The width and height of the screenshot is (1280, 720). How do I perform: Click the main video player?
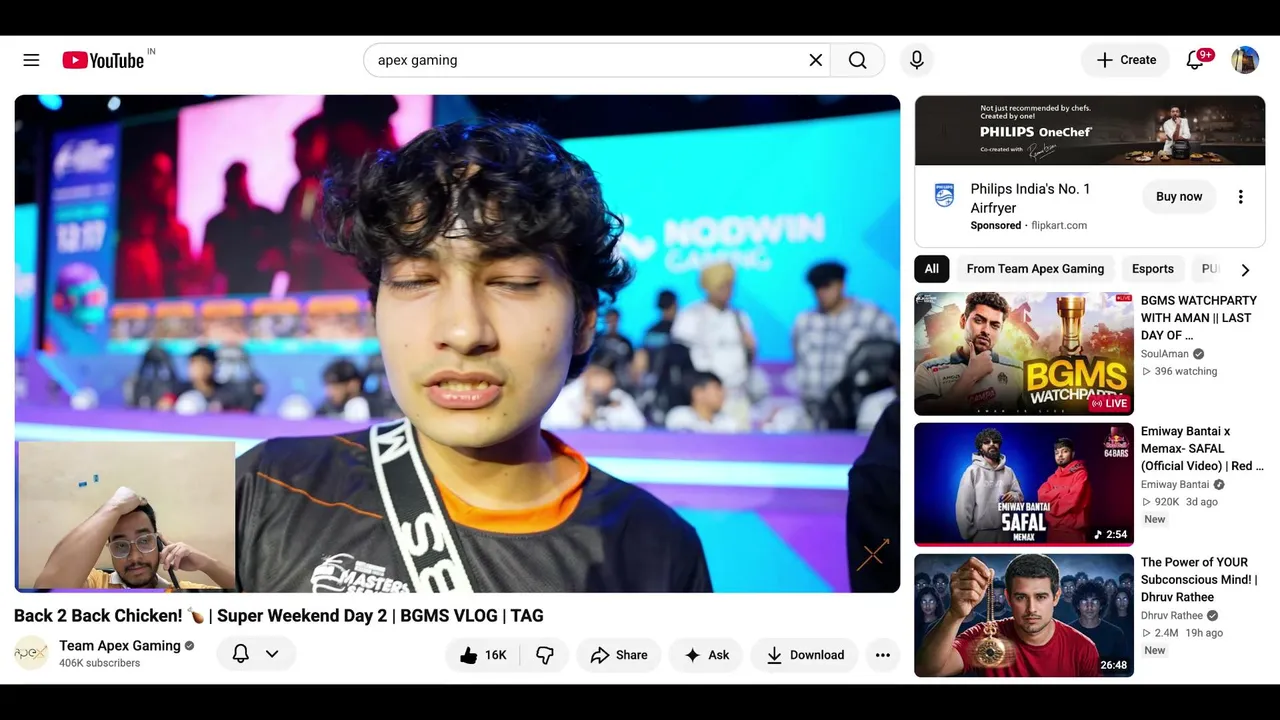tap(457, 344)
